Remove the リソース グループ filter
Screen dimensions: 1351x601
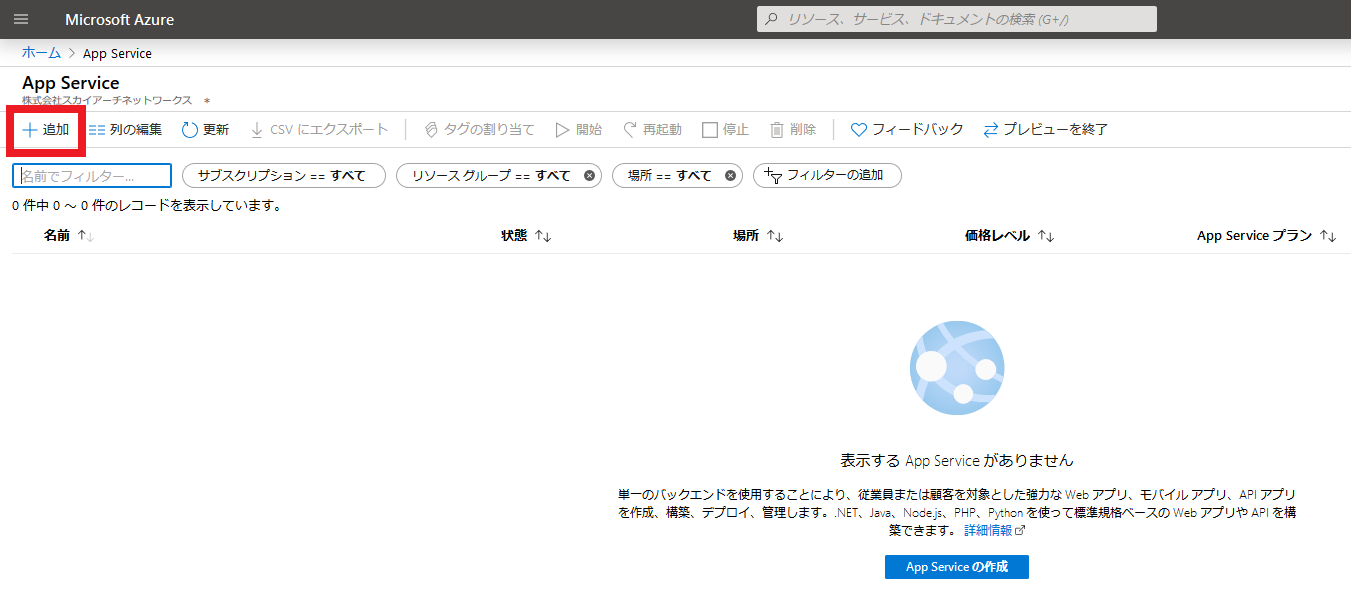pos(589,176)
